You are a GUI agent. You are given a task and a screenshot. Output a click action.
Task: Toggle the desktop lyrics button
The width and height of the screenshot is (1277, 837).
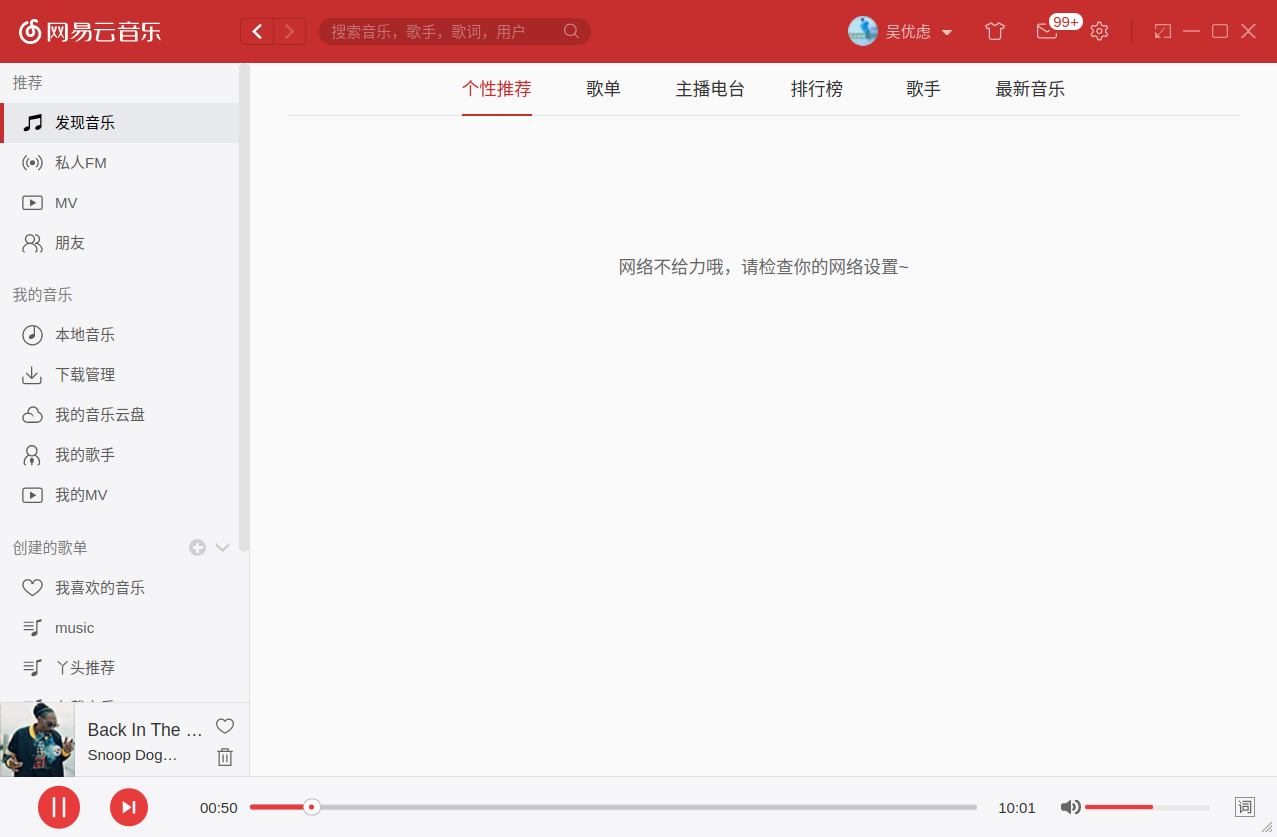tap(1244, 807)
